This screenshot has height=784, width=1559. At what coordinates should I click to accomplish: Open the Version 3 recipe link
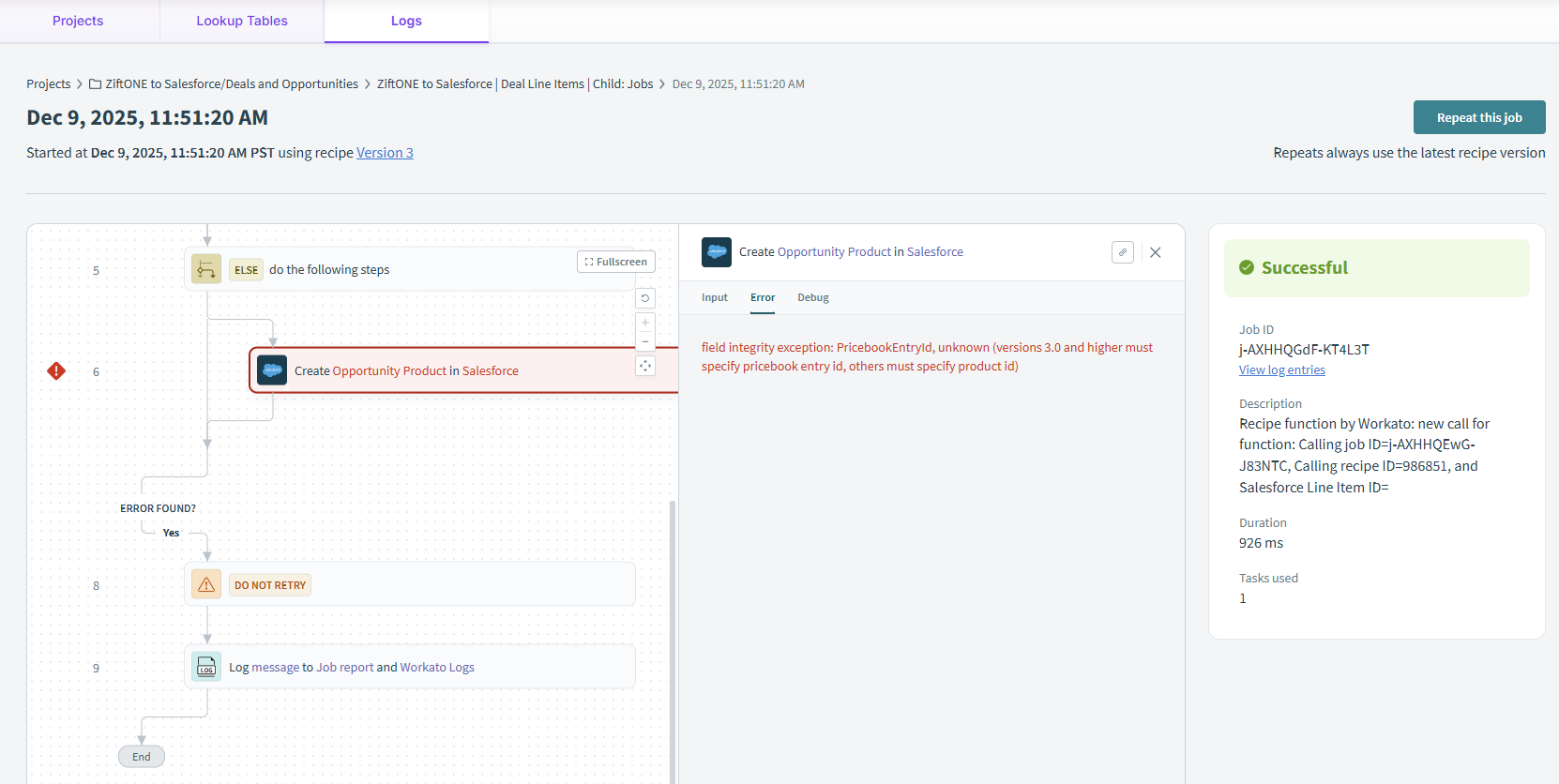[385, 153]
